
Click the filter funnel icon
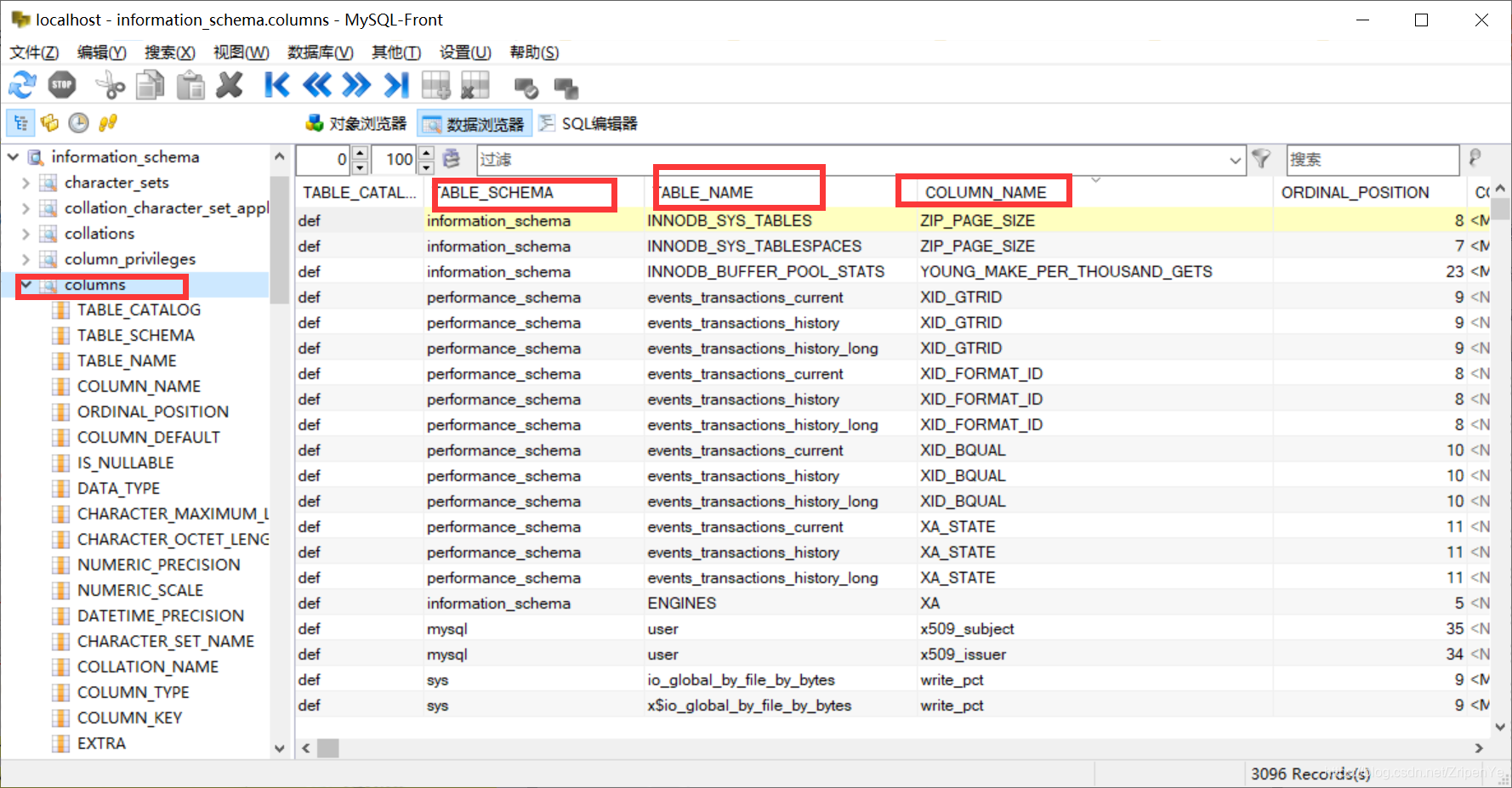(x=1261, y=159)
